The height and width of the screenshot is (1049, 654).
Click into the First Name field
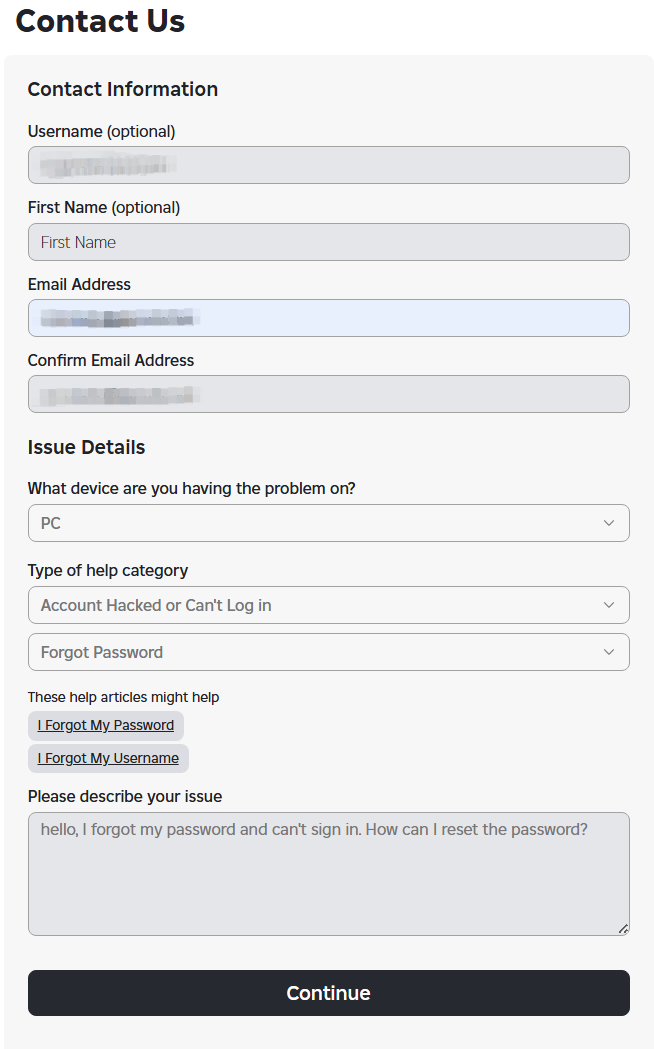pos(328,242)
